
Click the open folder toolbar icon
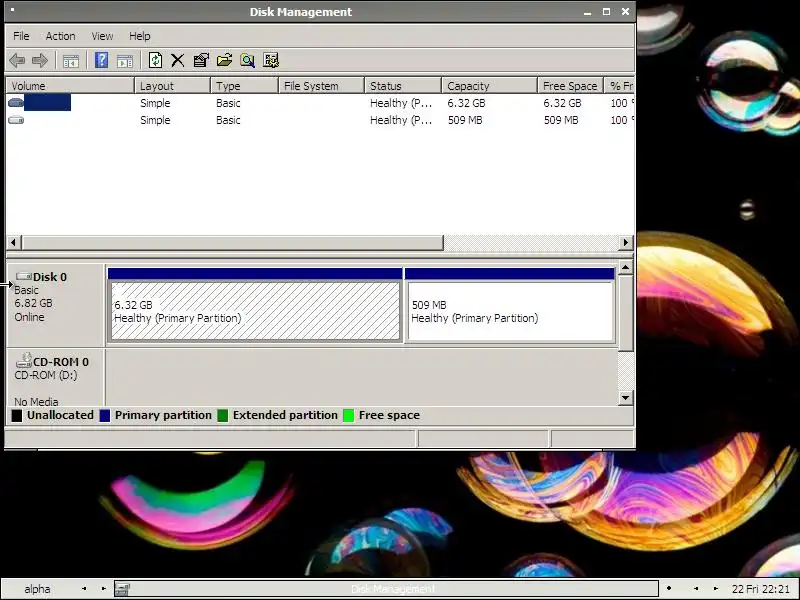pyautogui.click(x=224, y=60)
